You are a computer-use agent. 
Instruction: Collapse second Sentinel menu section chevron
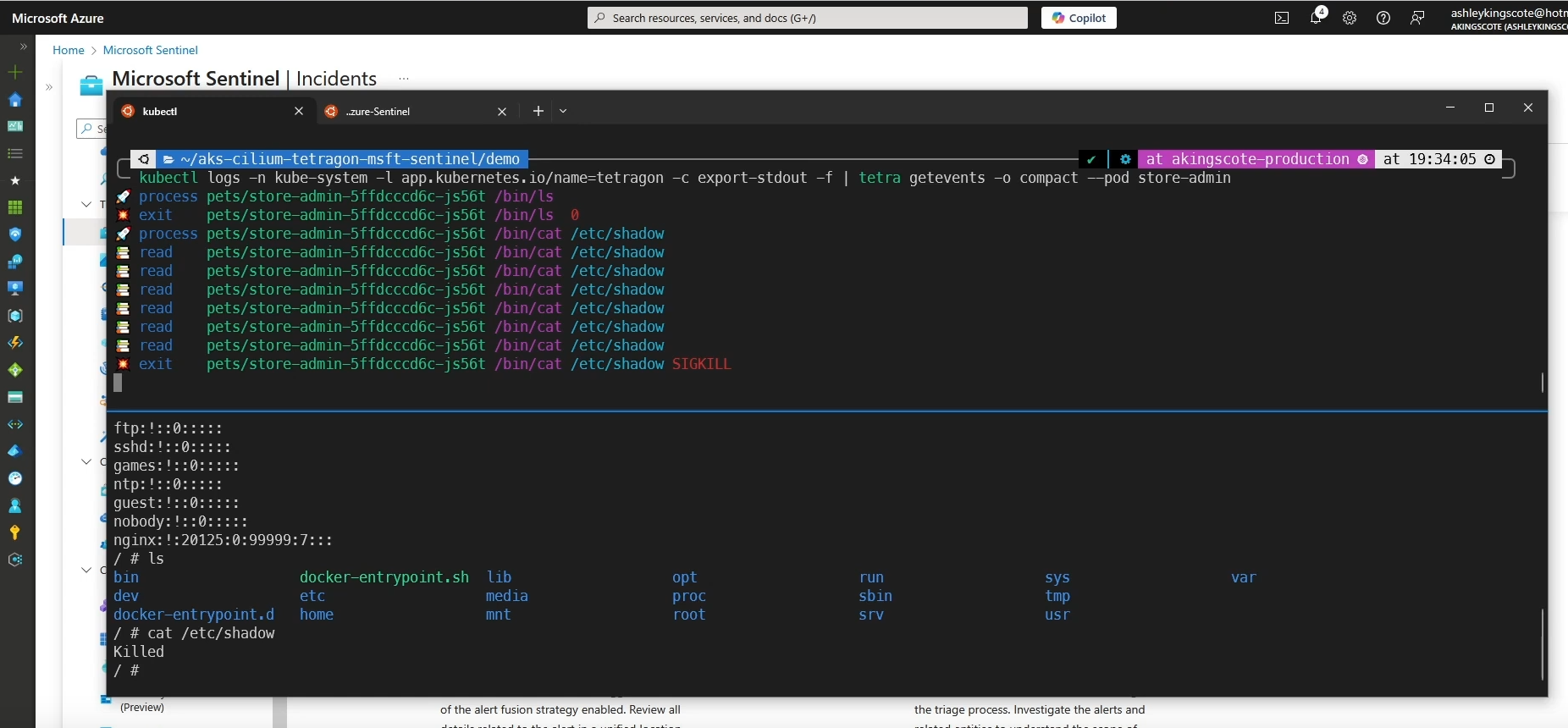pyautogui.click(x=86, y=461)
